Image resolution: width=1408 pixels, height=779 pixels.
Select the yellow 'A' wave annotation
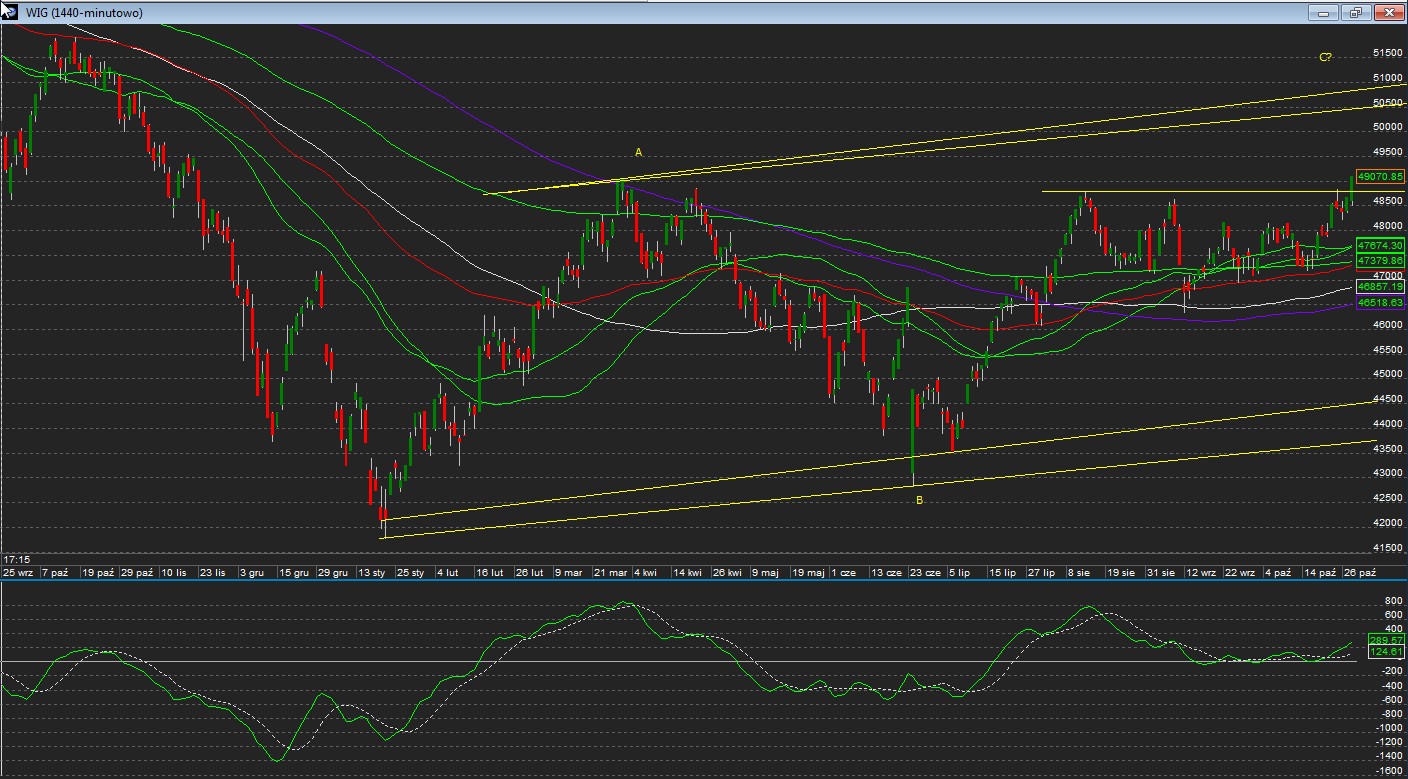pos(638,152)
